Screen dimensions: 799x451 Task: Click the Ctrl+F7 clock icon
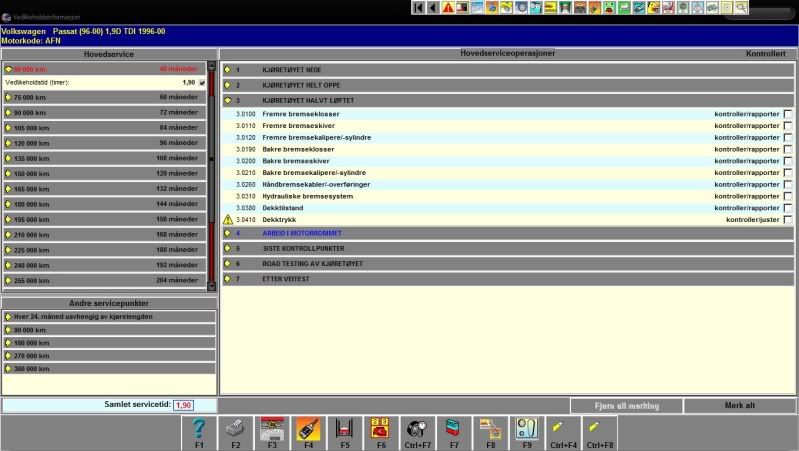pos(417,429)
